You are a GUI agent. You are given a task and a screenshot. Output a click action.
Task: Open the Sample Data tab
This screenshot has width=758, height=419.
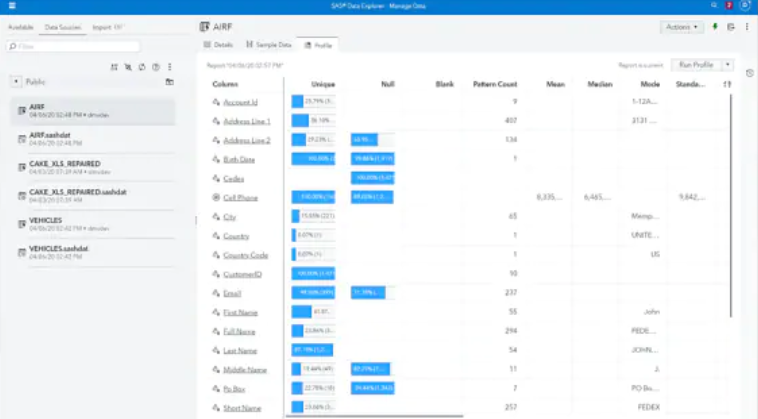269,45
